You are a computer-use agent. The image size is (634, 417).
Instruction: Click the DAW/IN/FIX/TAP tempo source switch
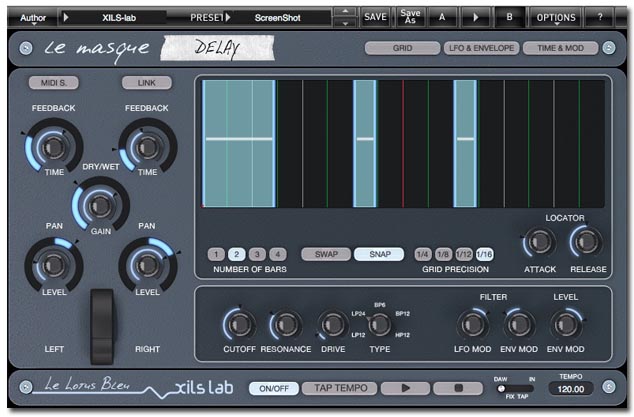pyautogui.click(x=515, y=389)
